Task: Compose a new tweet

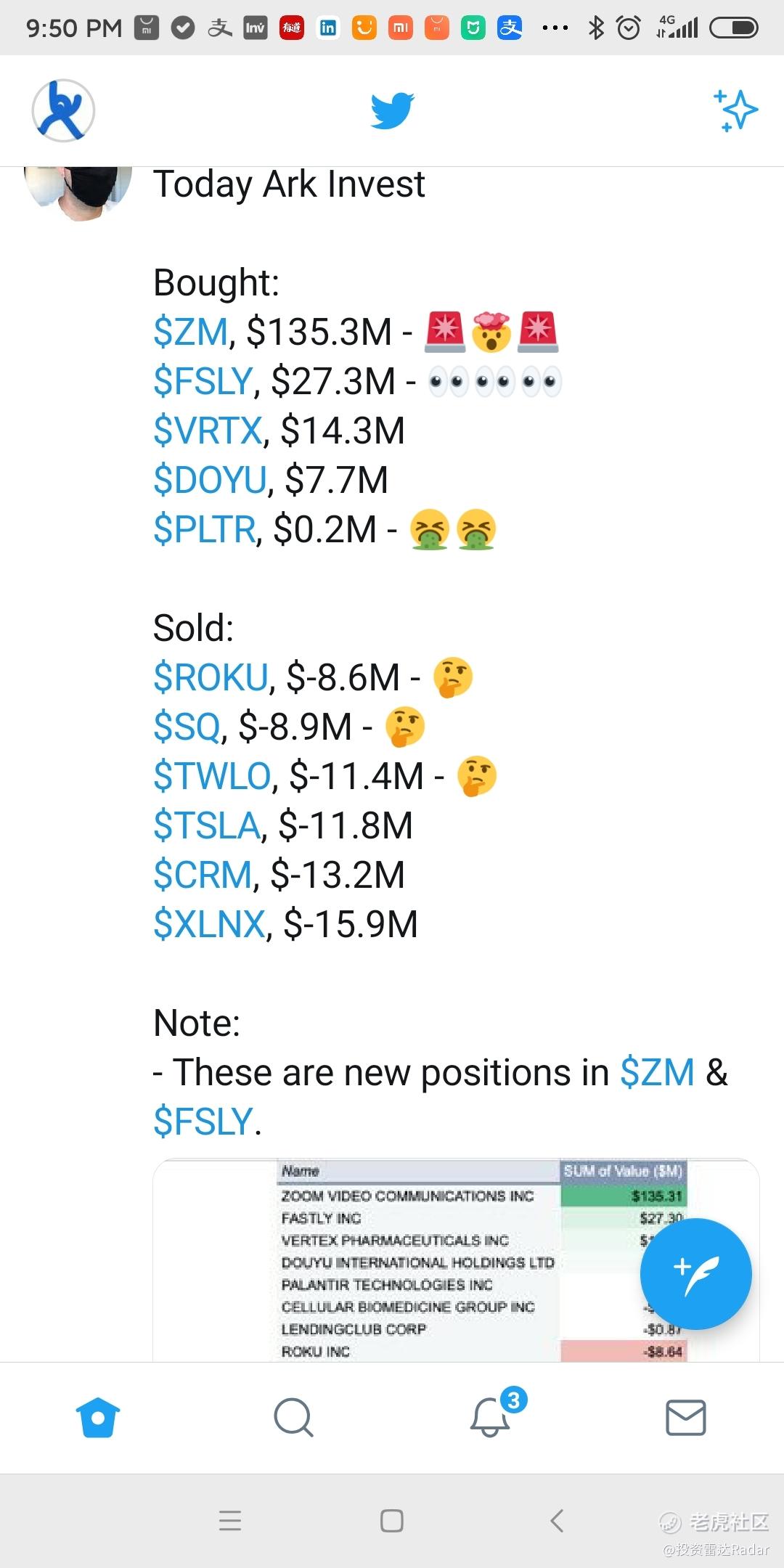Action: (695, 1274)
